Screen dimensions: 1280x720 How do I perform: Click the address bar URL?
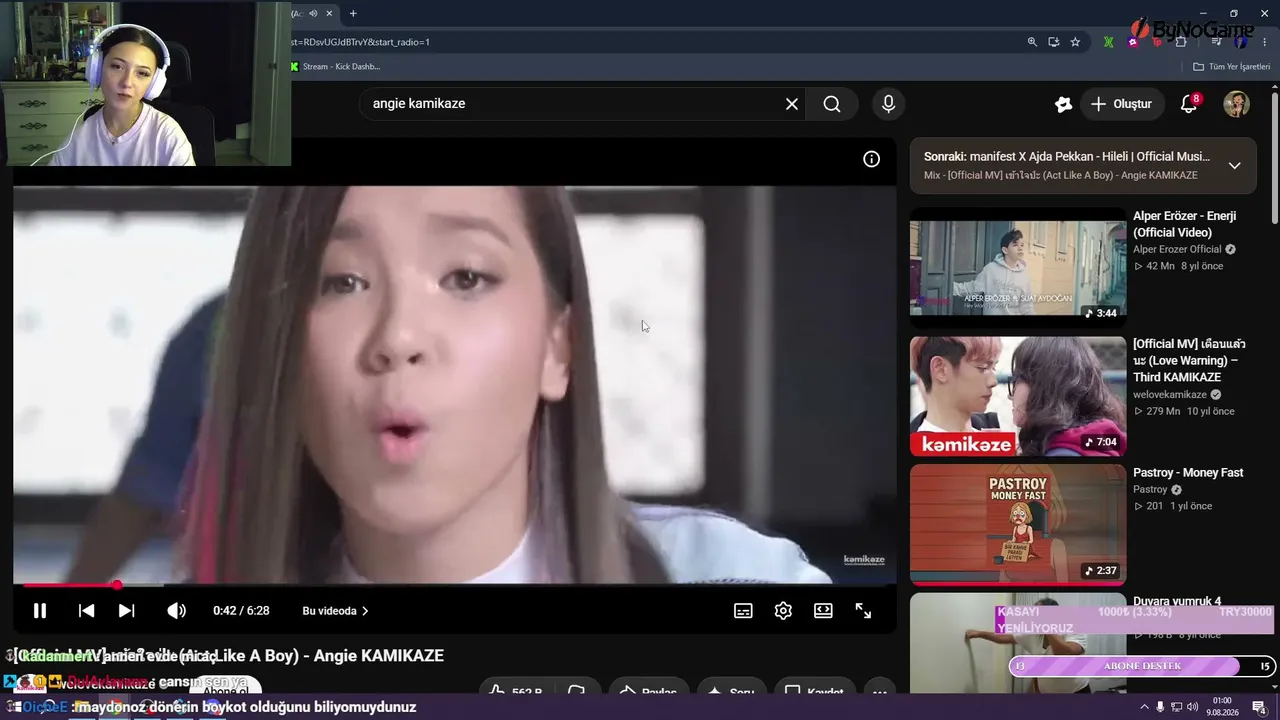[361, 42]
